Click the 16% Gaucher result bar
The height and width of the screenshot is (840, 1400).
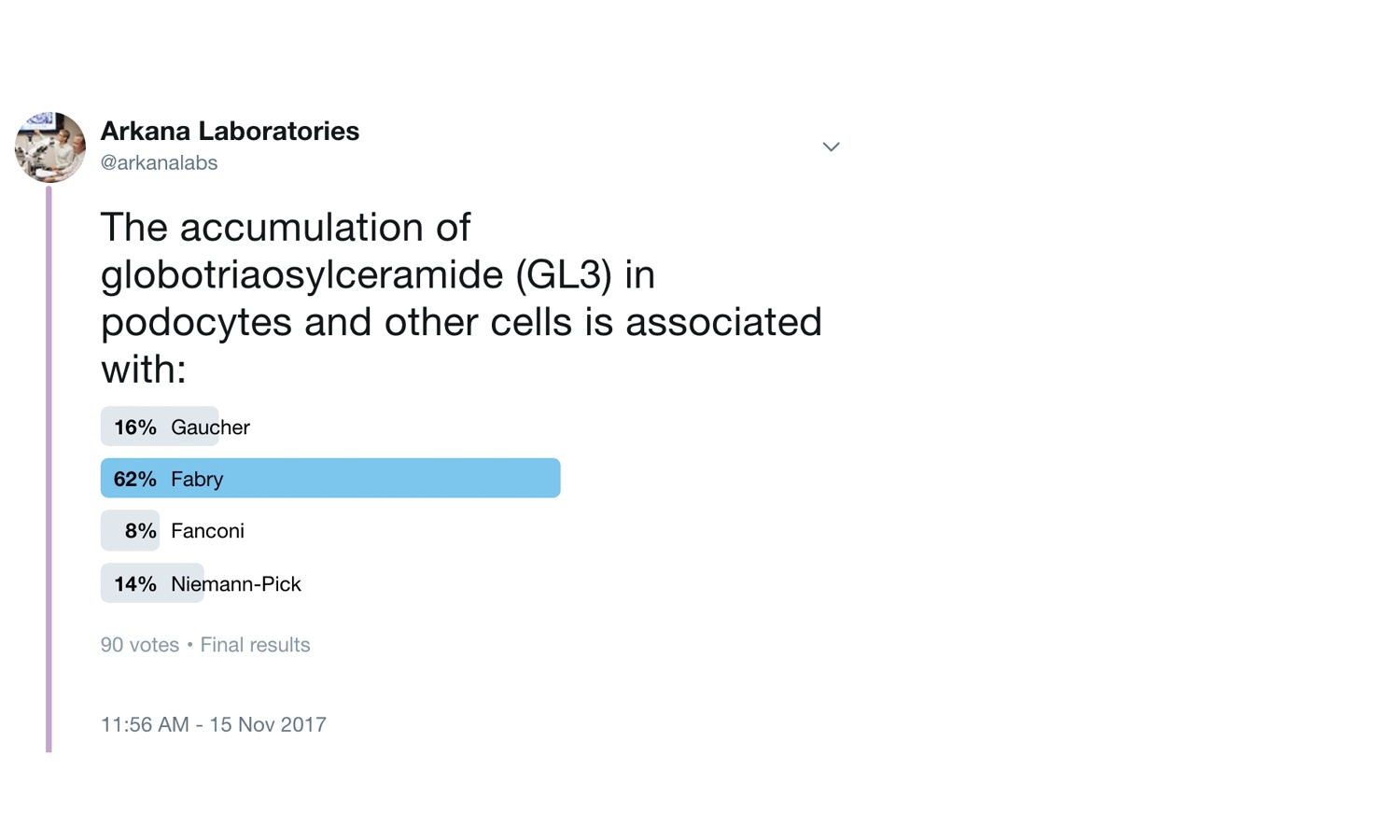160,427
